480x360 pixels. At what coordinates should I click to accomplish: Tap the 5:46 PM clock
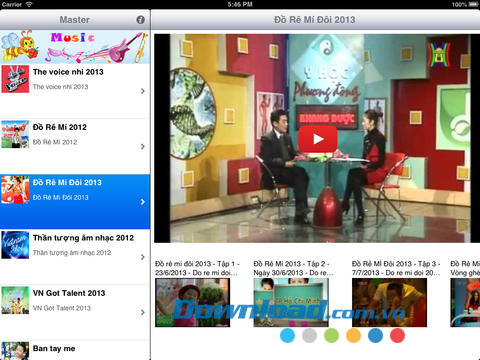240,4
